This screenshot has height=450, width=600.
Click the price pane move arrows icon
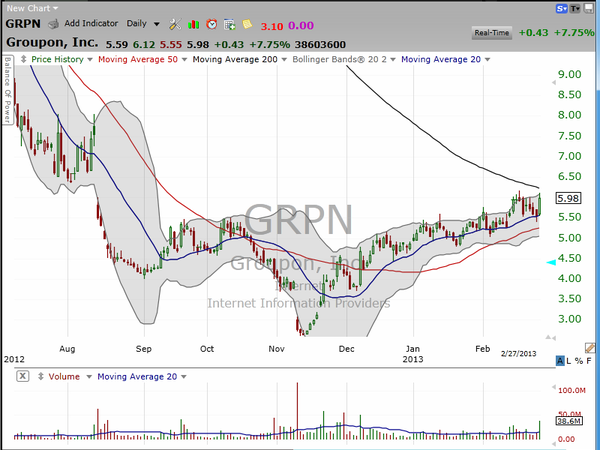click(x=23, y=59)
